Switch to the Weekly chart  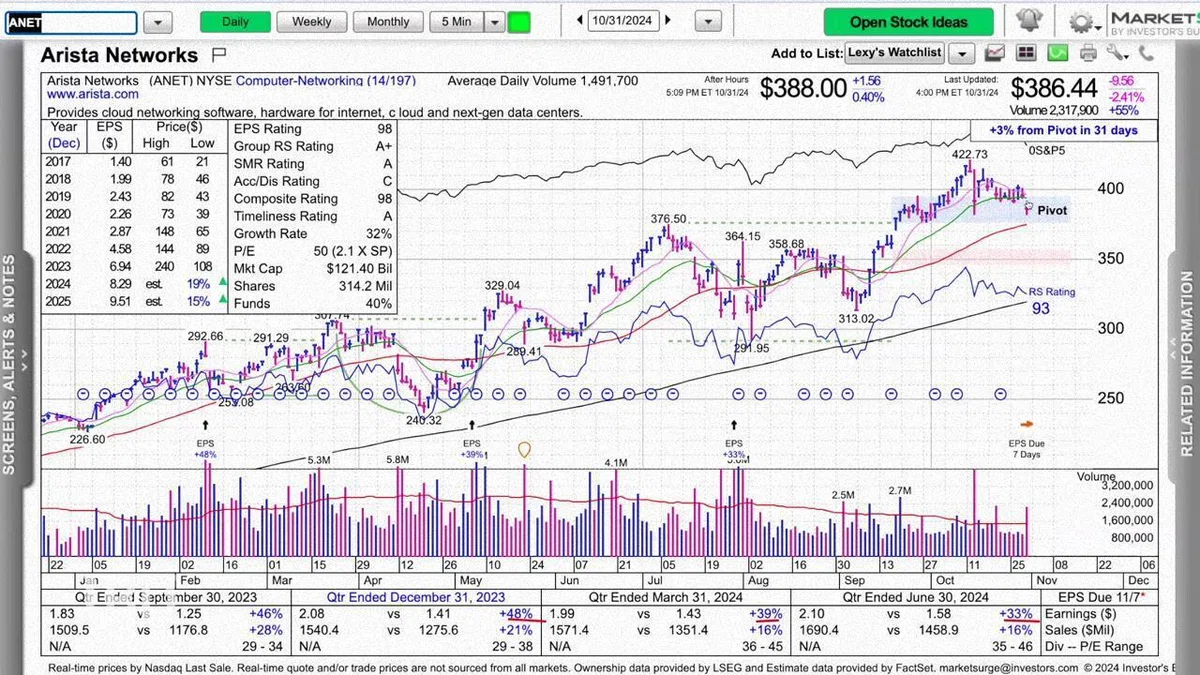point(311,22)
